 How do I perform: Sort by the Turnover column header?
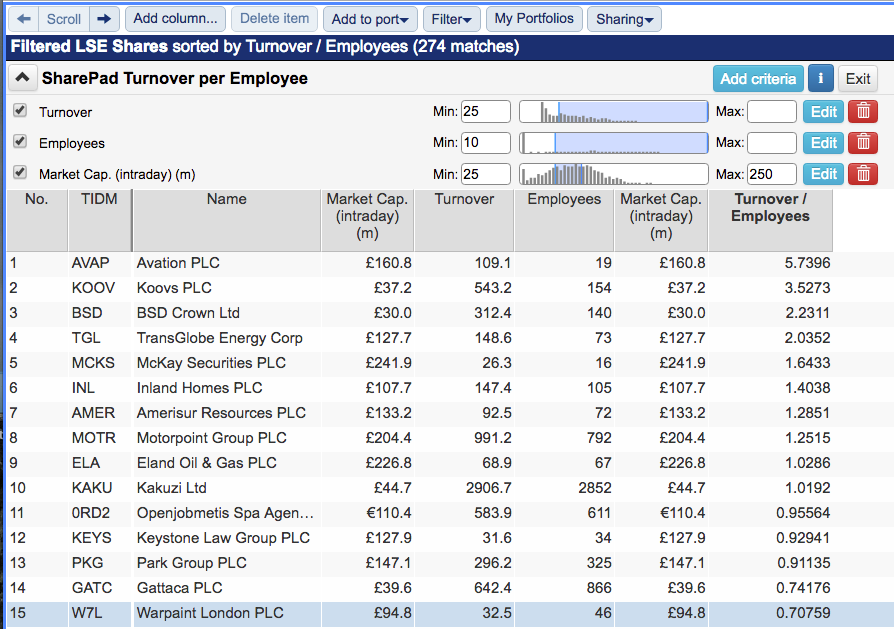point(464,220)
